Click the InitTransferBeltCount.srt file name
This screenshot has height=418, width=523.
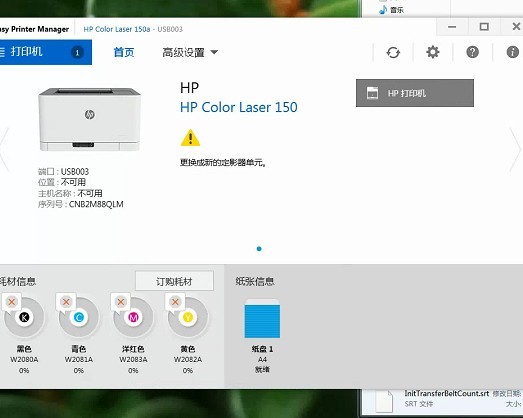click(447, 393)
